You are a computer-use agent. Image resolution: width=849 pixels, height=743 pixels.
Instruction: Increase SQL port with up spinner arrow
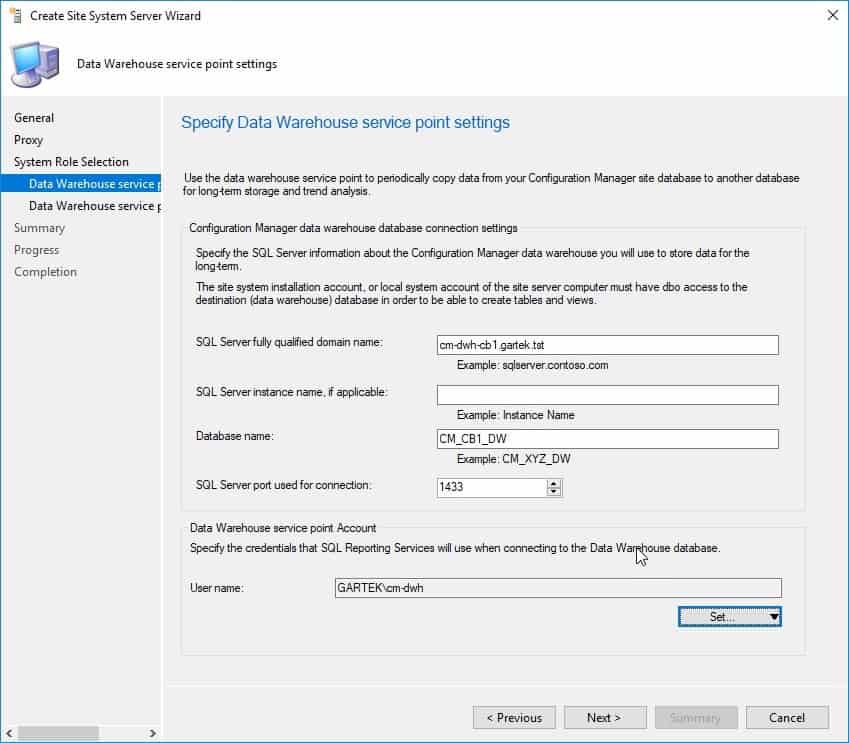[x=554, y=483]
